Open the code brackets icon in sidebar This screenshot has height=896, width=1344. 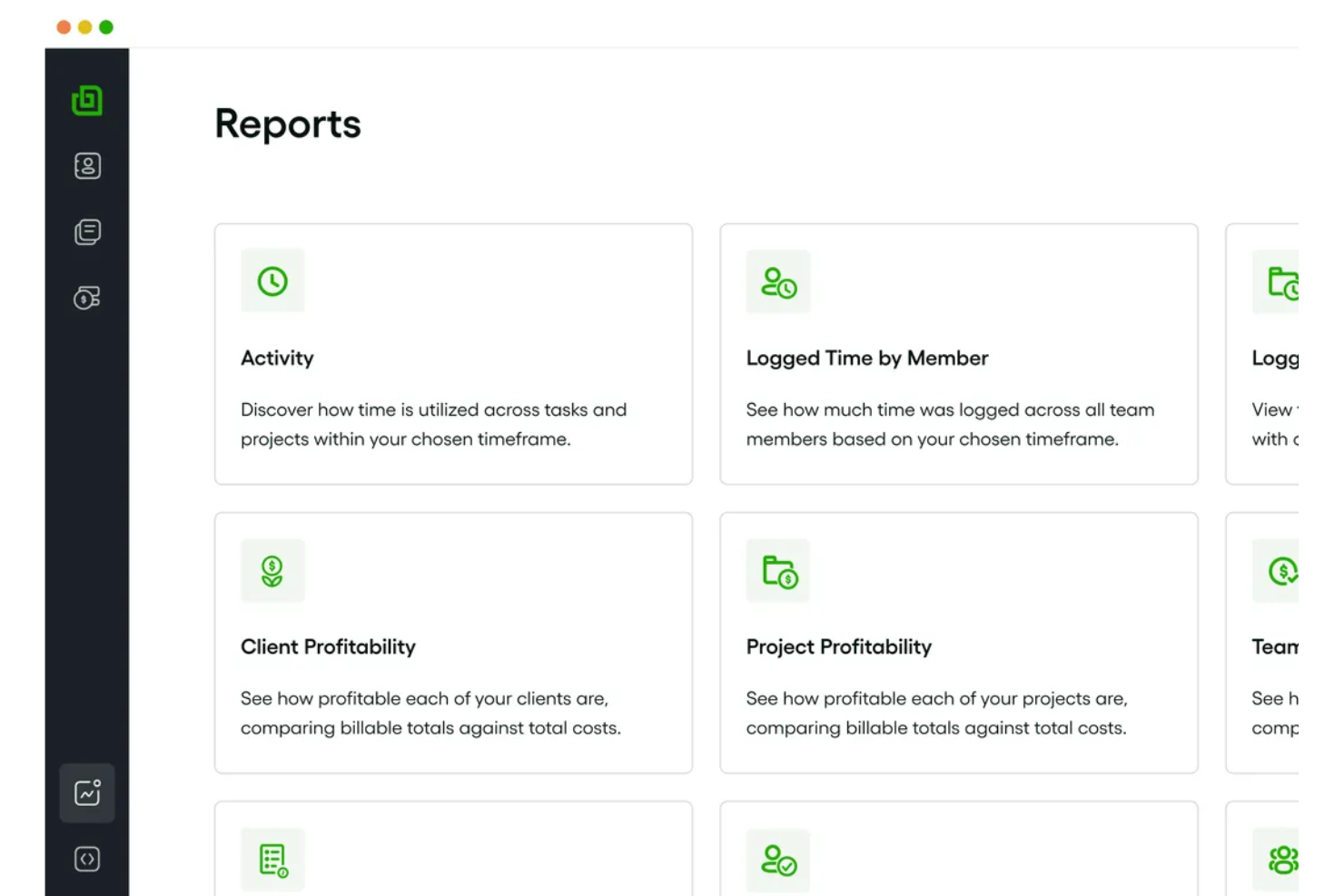tap(87, 859)
